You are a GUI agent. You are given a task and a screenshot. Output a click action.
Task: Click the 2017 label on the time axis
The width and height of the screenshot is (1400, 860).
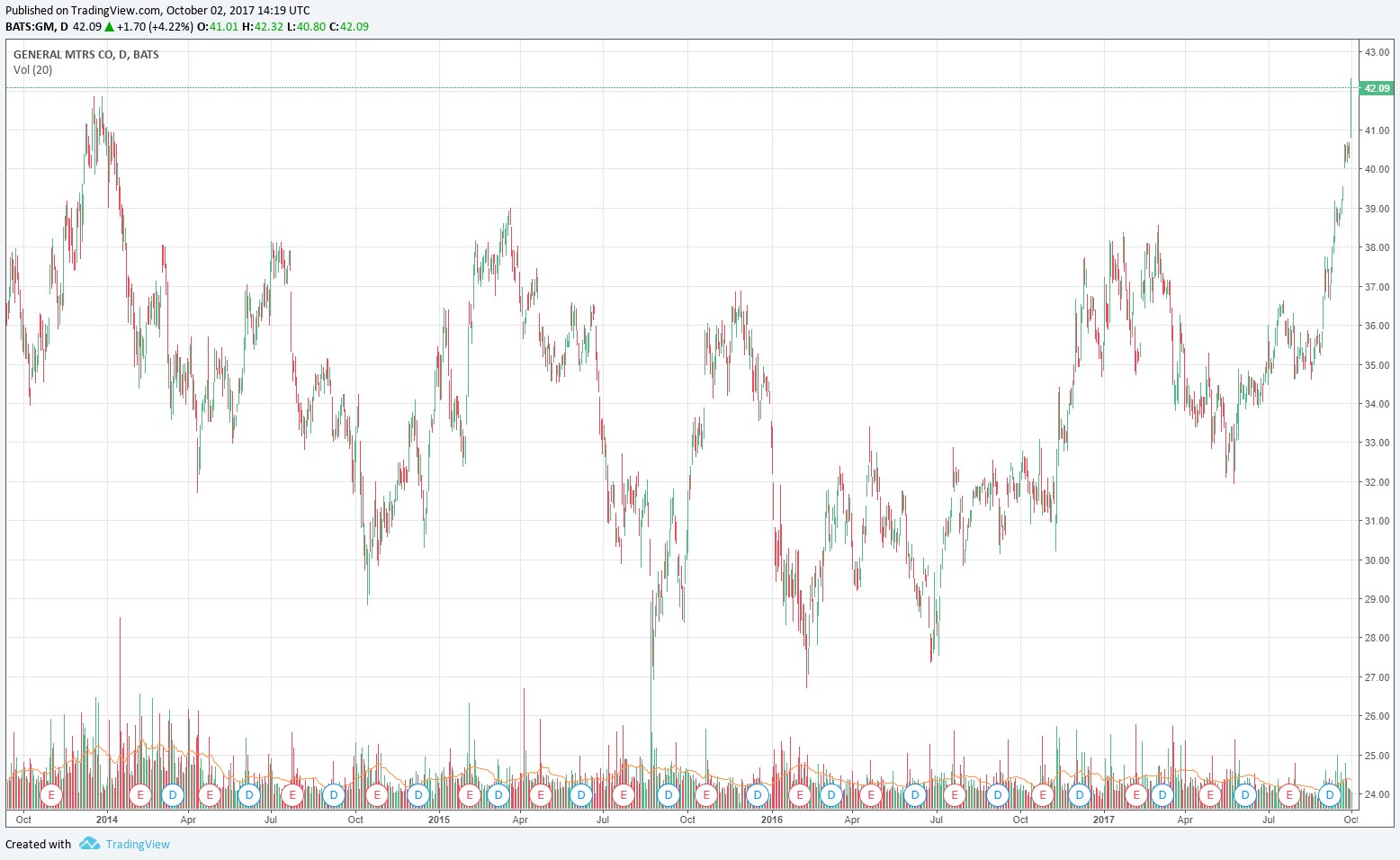[1103, 820]
